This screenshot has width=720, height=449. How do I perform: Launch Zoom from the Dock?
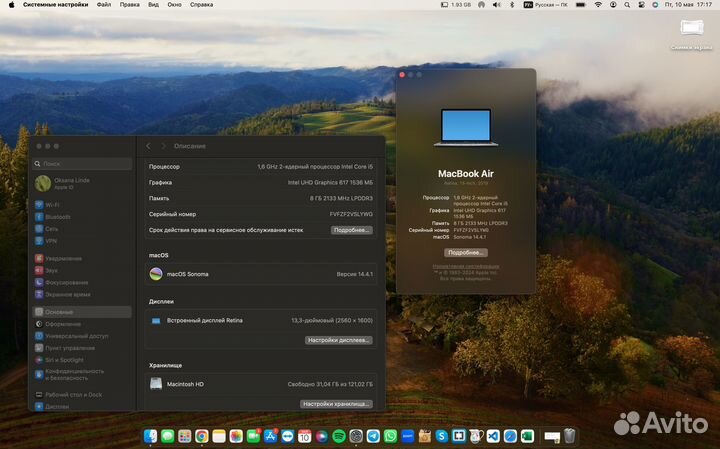tap(407, 436)
